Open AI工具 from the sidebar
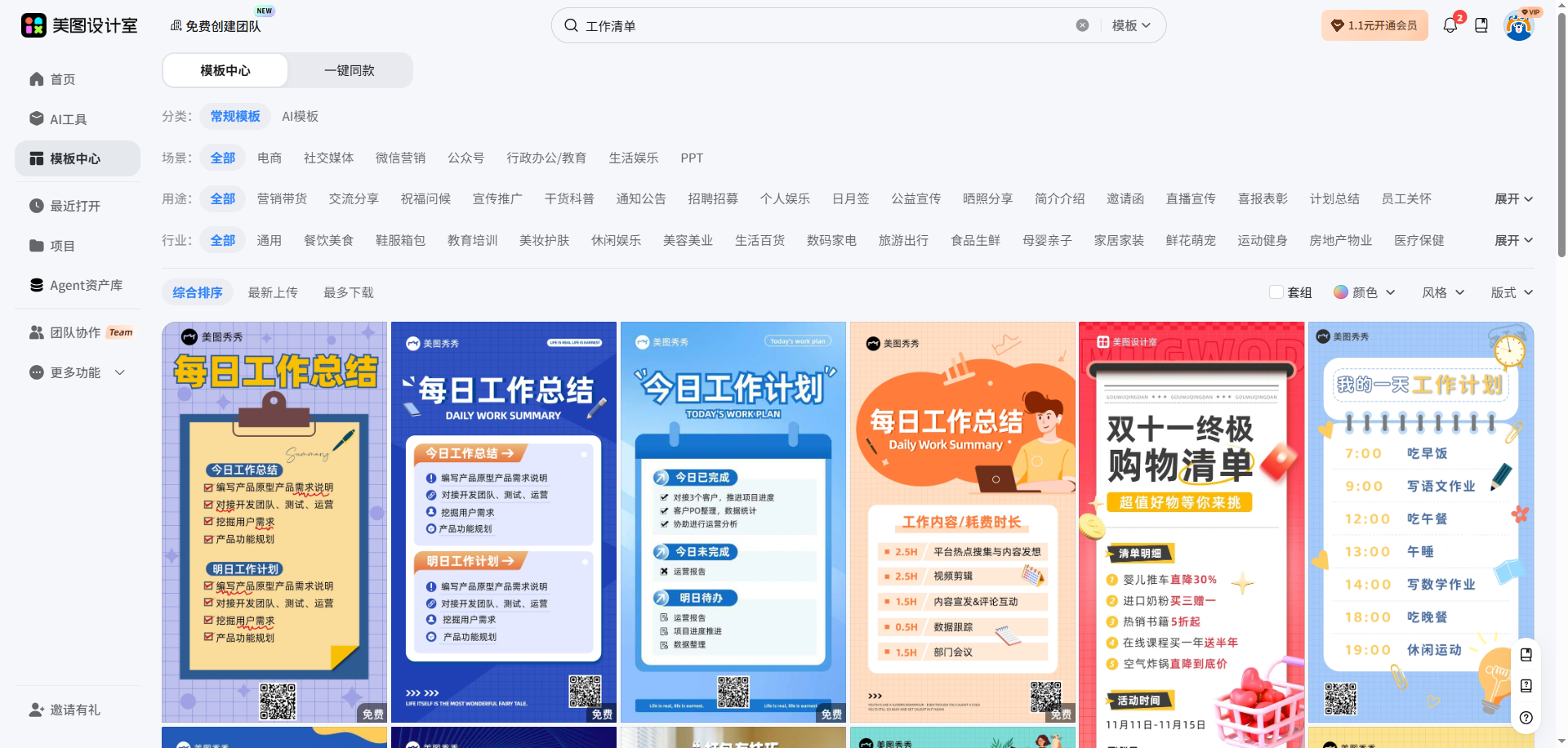The width and height of the screenshot is (1568, 748). 68,119
